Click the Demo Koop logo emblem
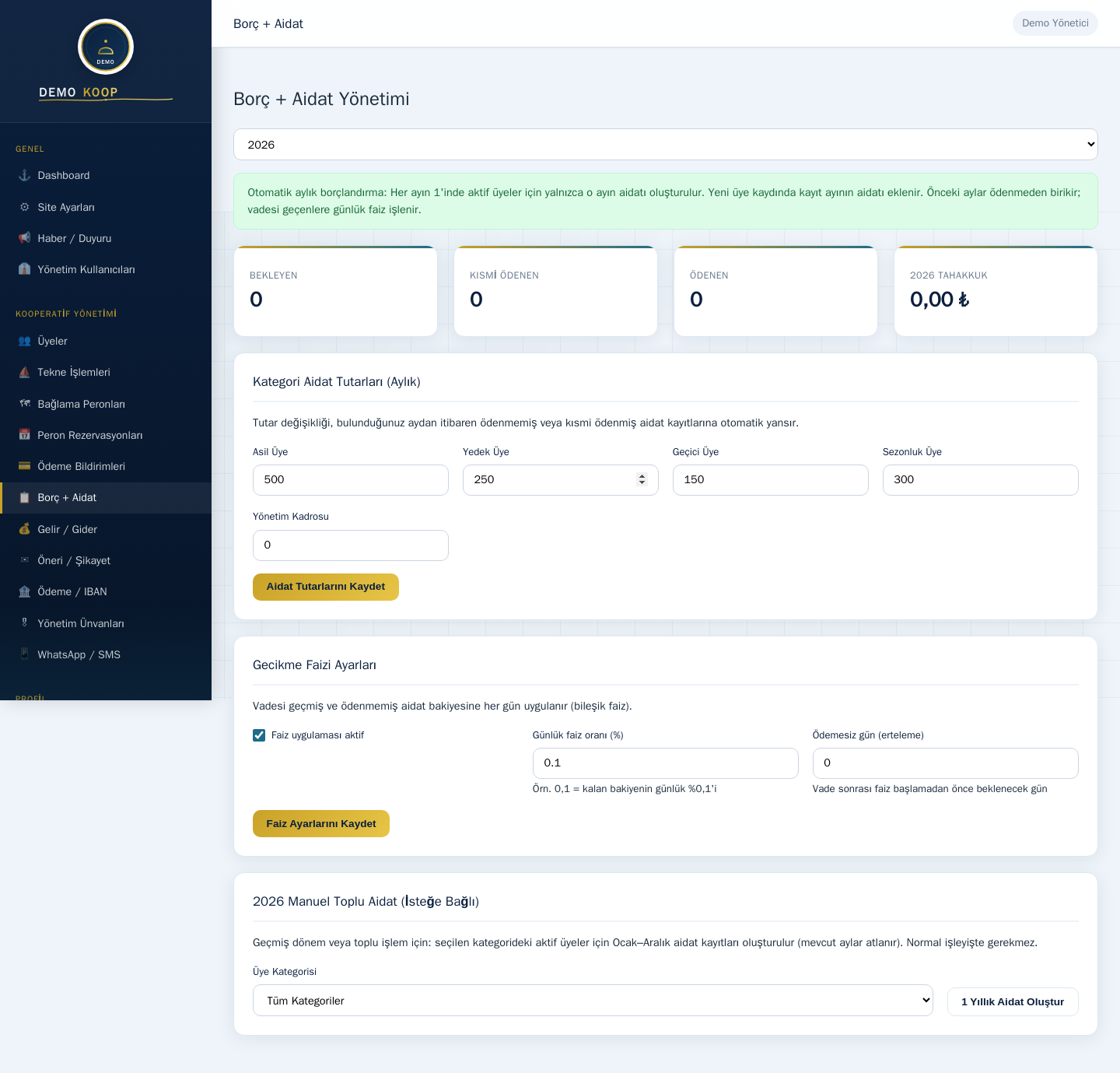Viewport: 1120px width, 1073px height. (x=106, y=47)
